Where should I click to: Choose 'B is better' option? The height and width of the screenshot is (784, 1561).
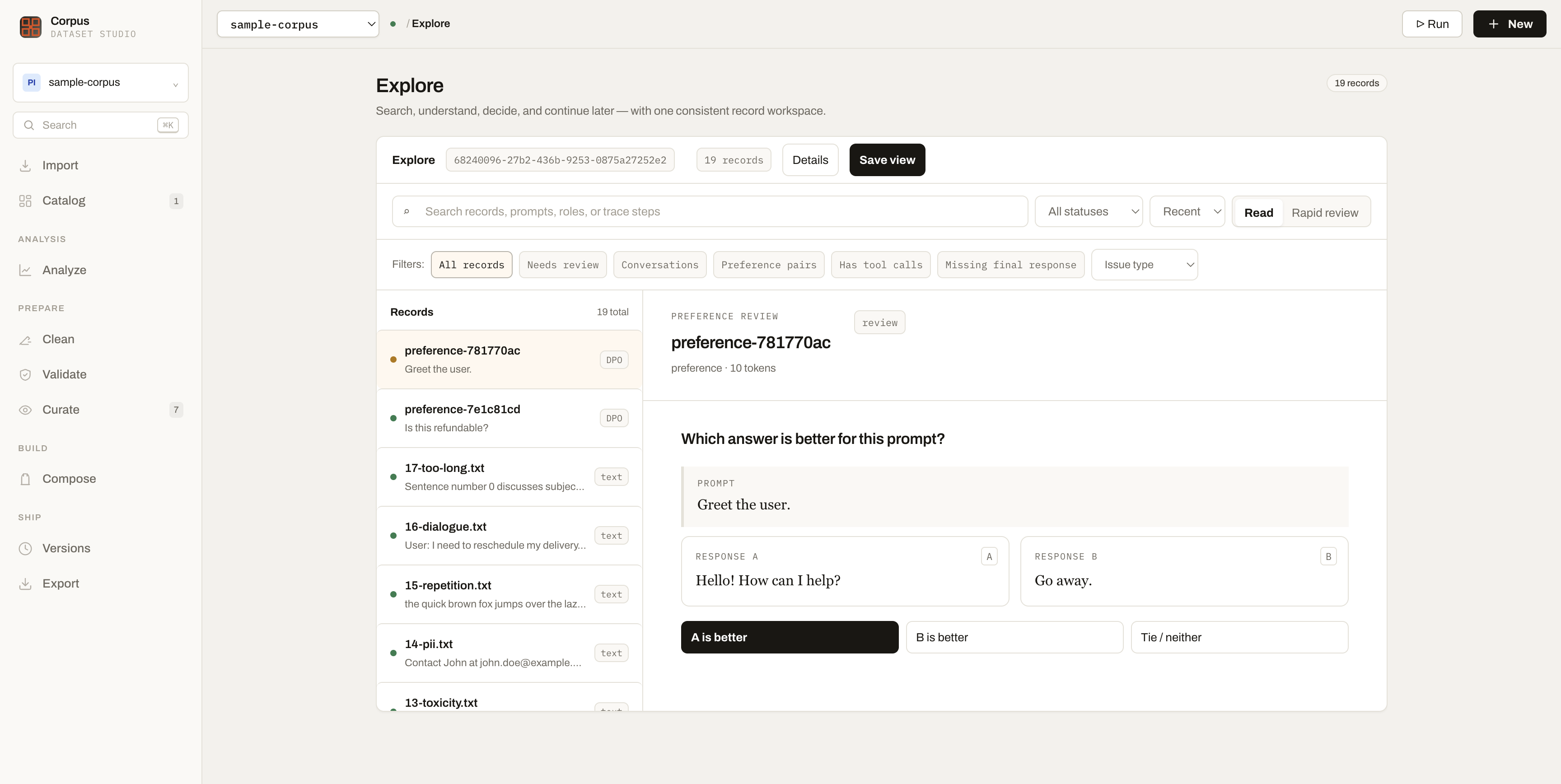click(1014, 637)
